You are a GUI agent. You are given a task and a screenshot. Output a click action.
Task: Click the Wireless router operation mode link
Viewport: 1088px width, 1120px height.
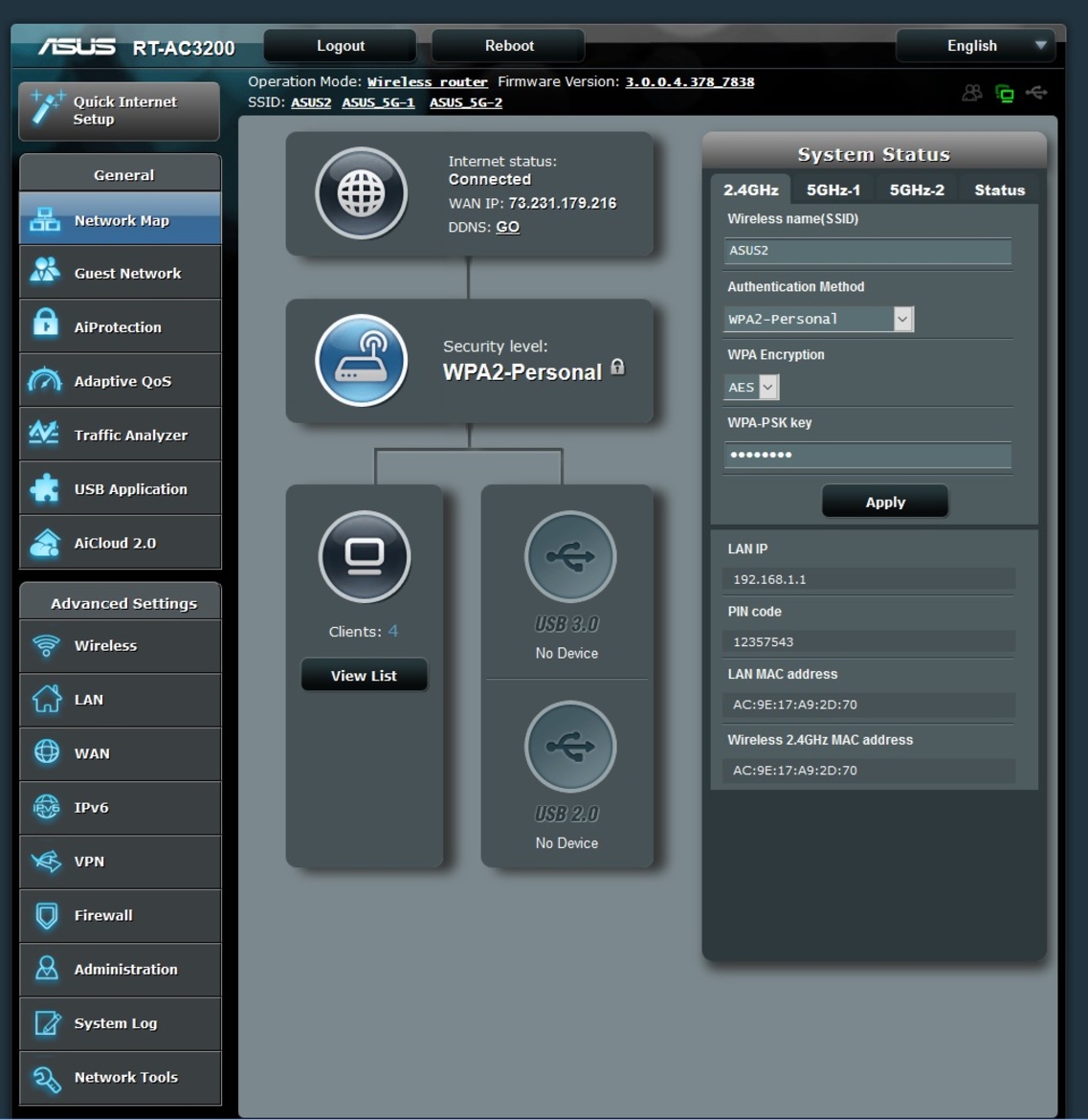tap(428, 82)
